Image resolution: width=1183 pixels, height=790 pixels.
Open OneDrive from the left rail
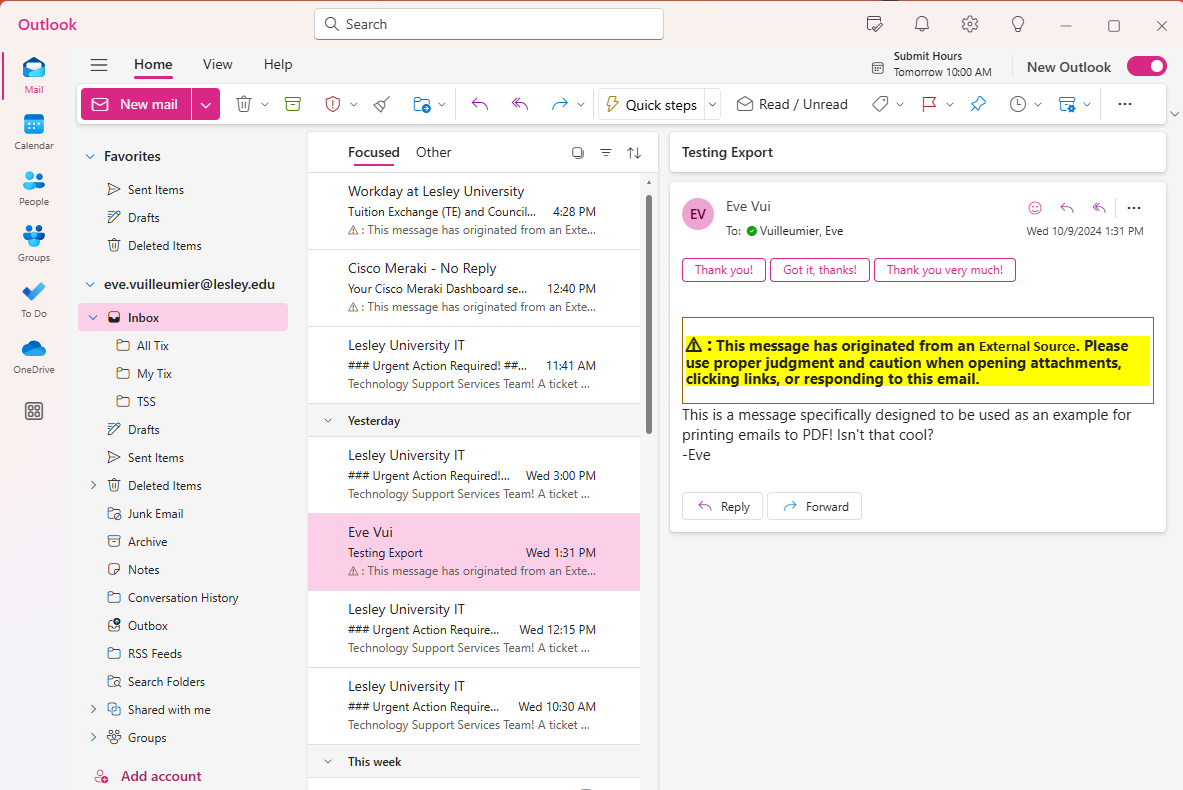(x=34, y=355)
